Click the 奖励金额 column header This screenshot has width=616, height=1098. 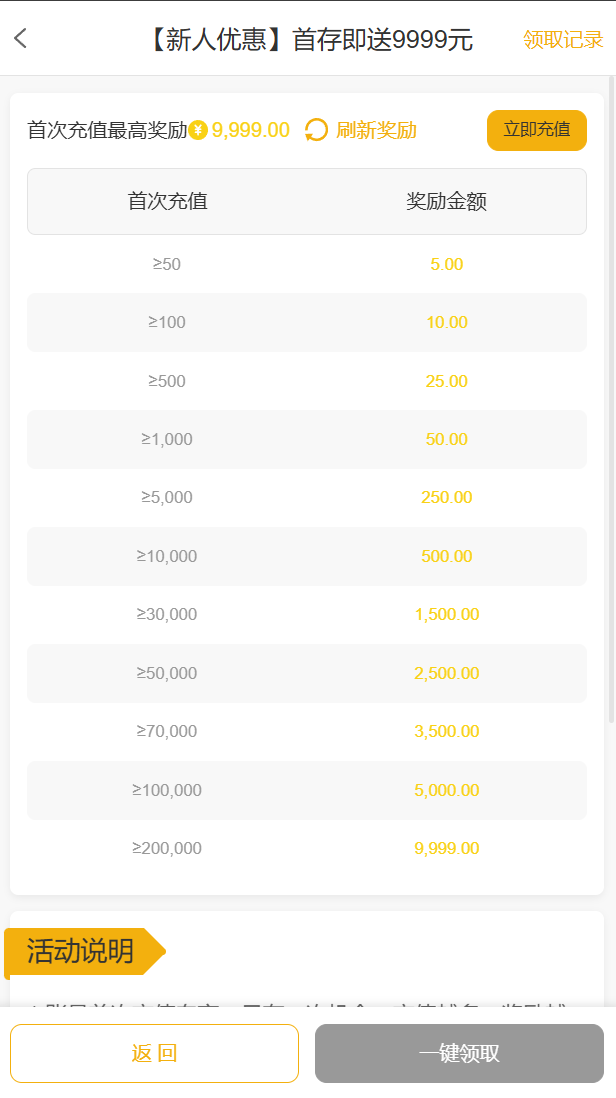(446, 201)
